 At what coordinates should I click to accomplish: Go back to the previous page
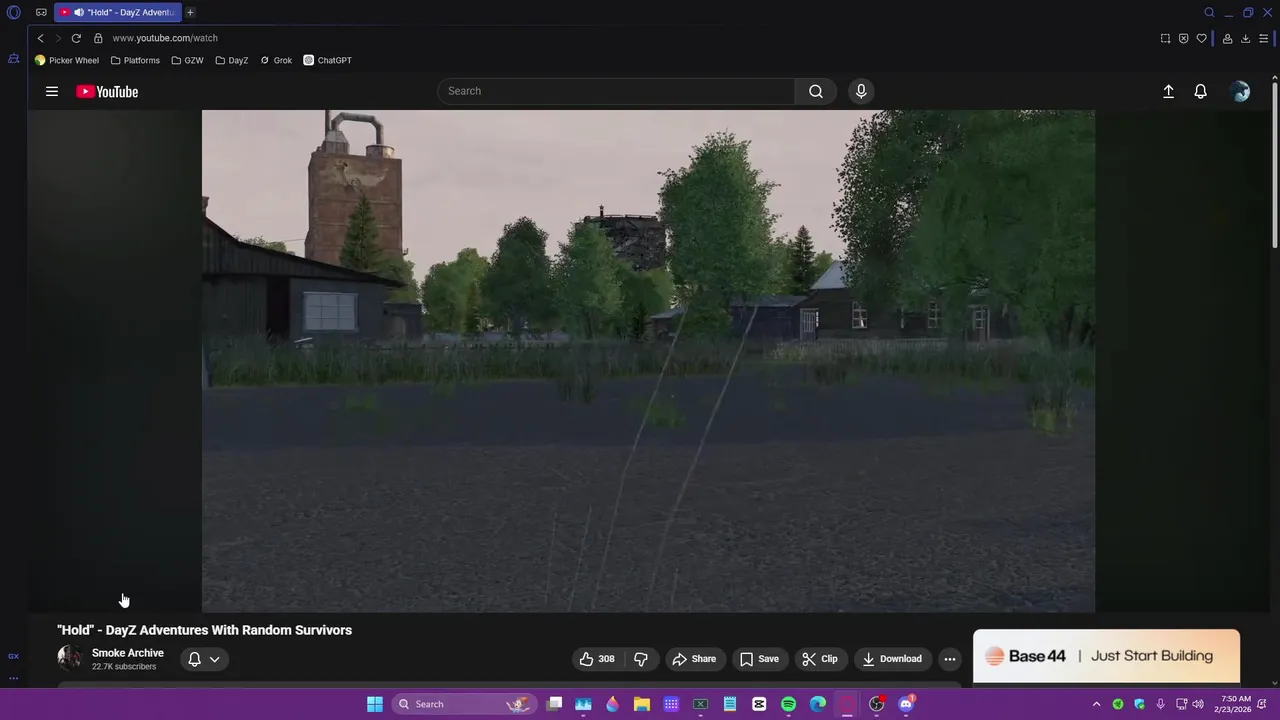40,38
